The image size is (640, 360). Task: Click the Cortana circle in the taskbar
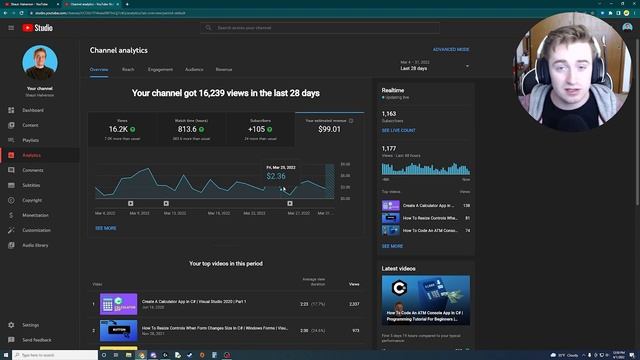pyautogui.click(x=104, y=355)
